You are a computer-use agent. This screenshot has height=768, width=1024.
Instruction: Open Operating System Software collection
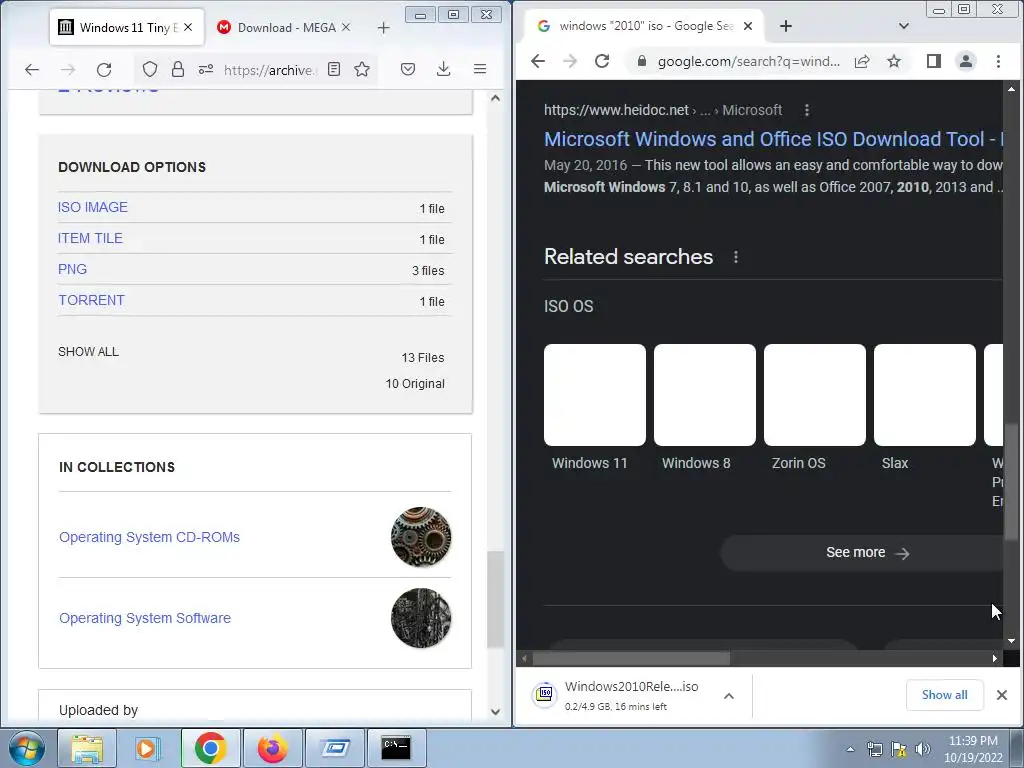tap(145, 618)
